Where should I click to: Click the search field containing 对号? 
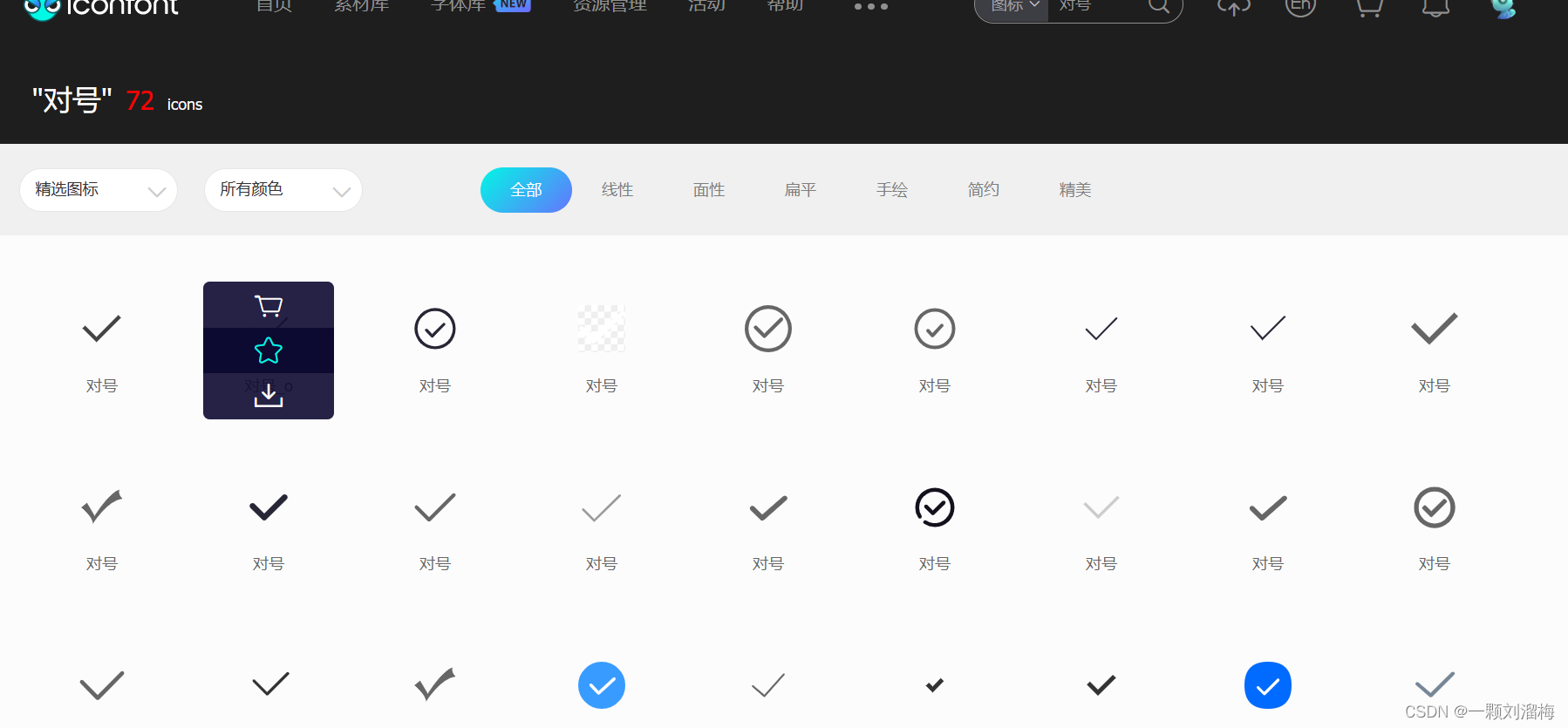1099,7
